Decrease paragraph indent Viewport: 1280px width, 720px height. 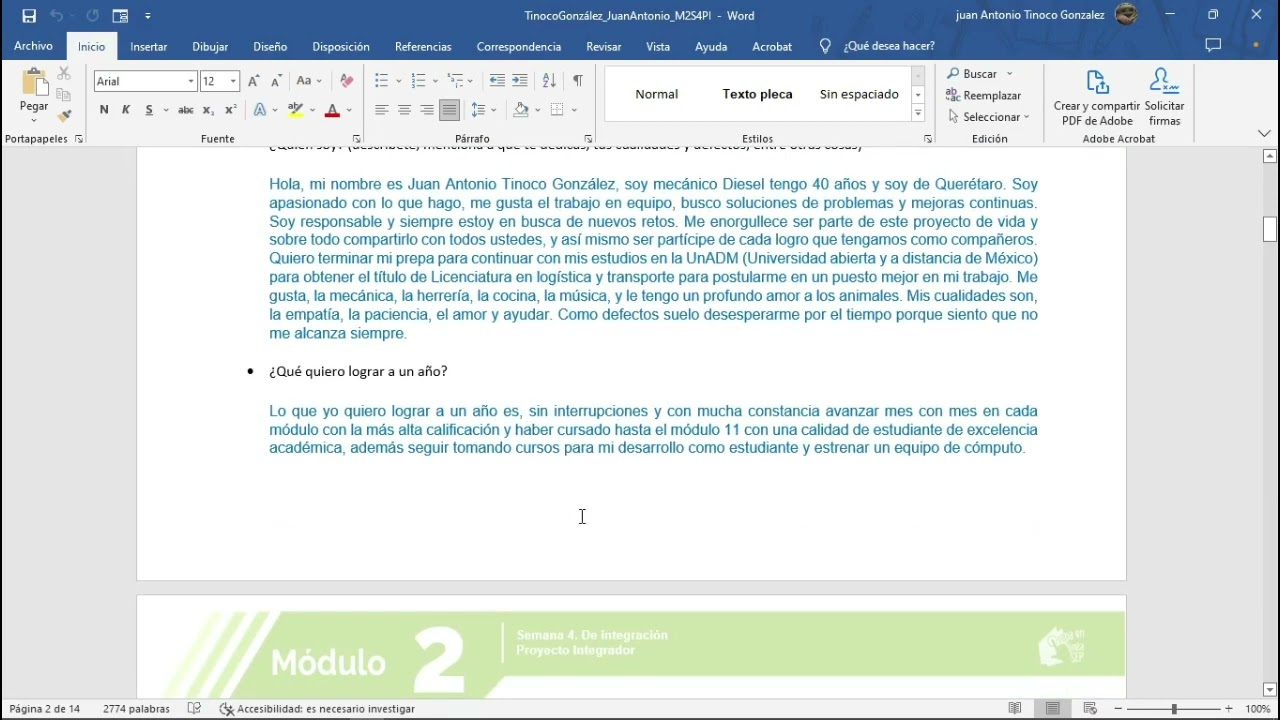(497, 81)
